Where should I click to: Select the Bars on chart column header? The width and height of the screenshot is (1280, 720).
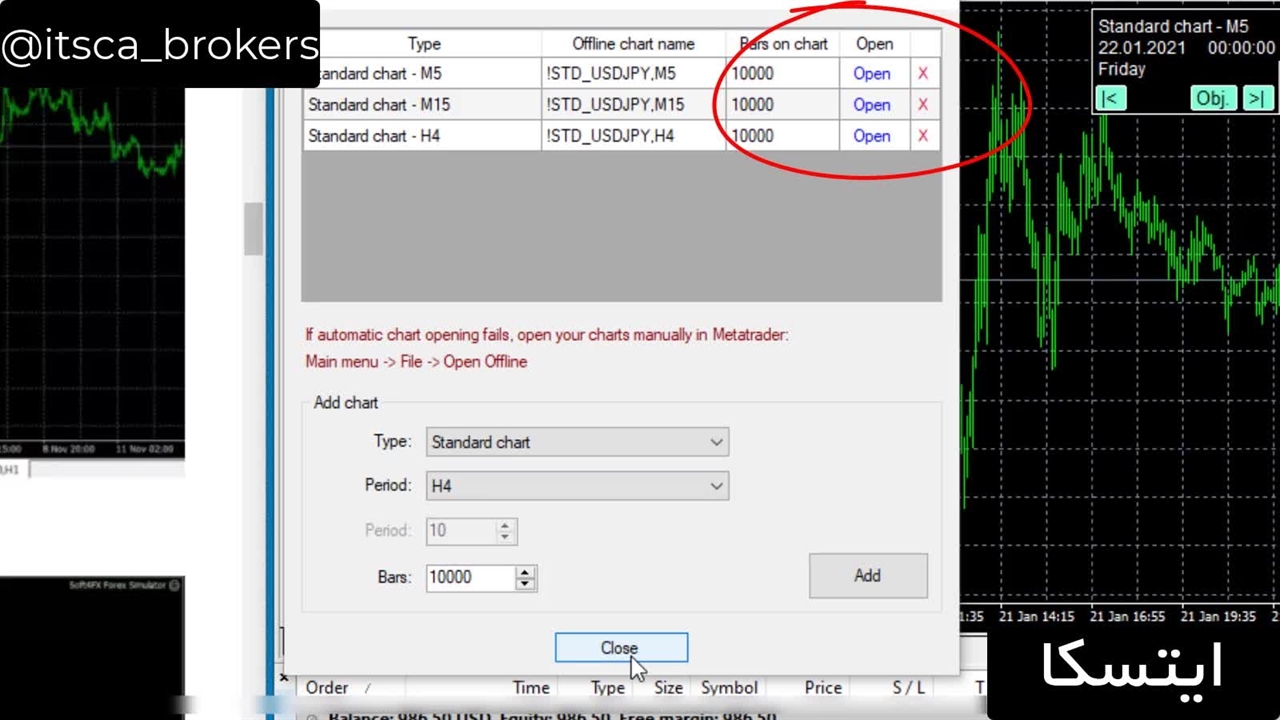click(783, 44)
